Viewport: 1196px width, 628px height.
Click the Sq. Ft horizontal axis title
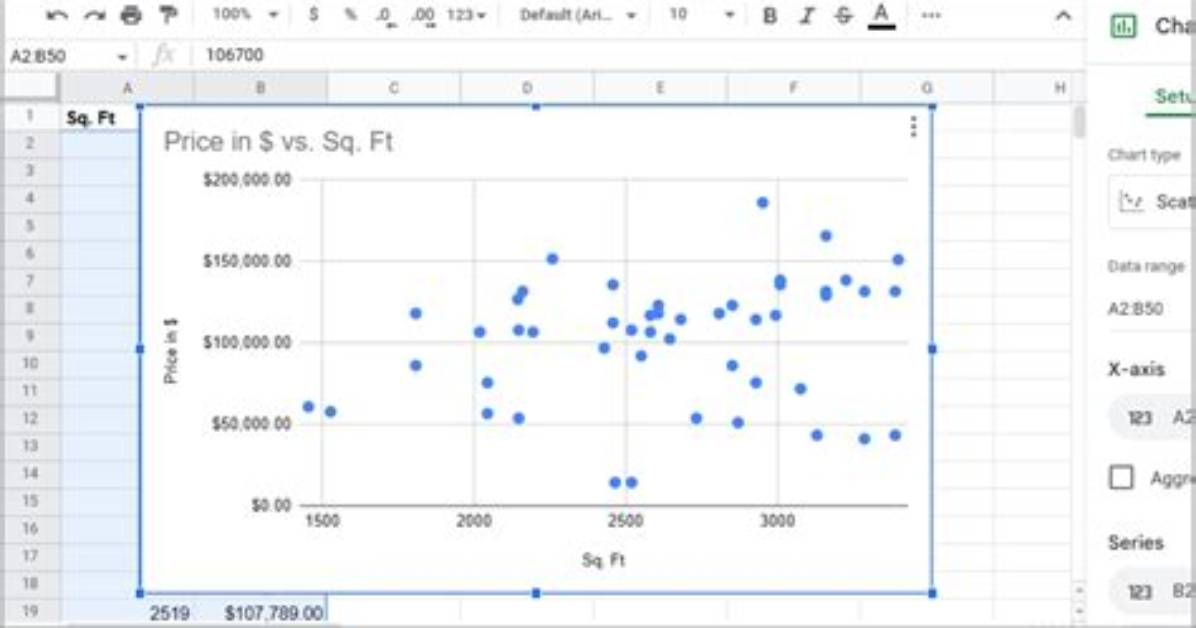tap(603, 560)
